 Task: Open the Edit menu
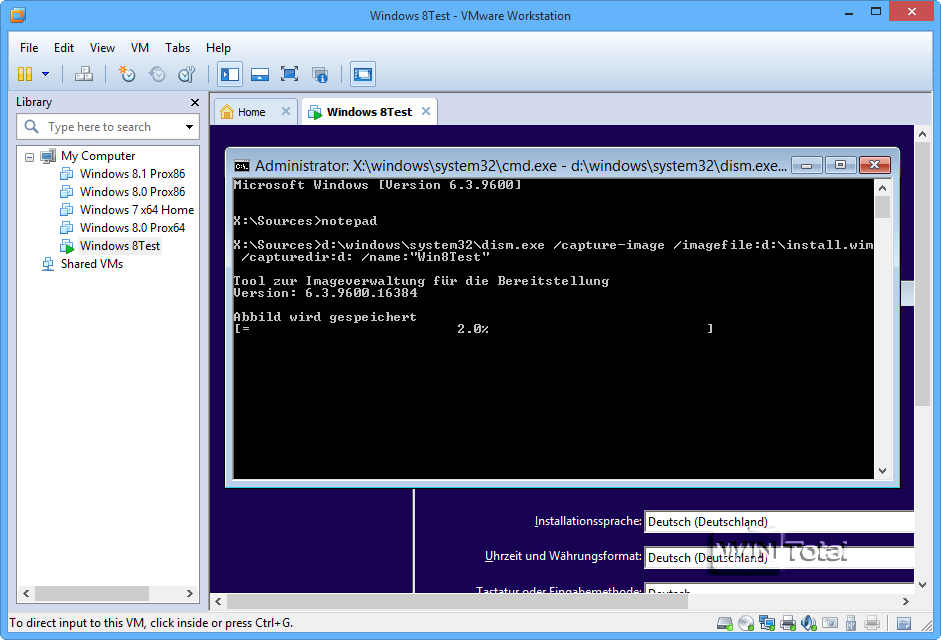64,48
